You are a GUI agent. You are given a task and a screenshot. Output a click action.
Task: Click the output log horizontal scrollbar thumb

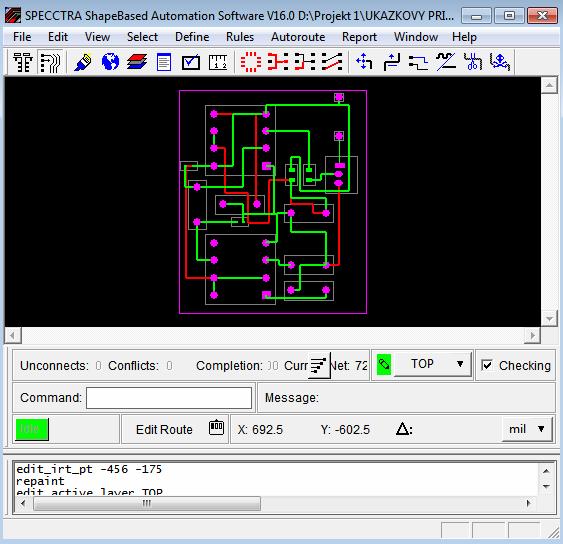click(x=147, y=503)
